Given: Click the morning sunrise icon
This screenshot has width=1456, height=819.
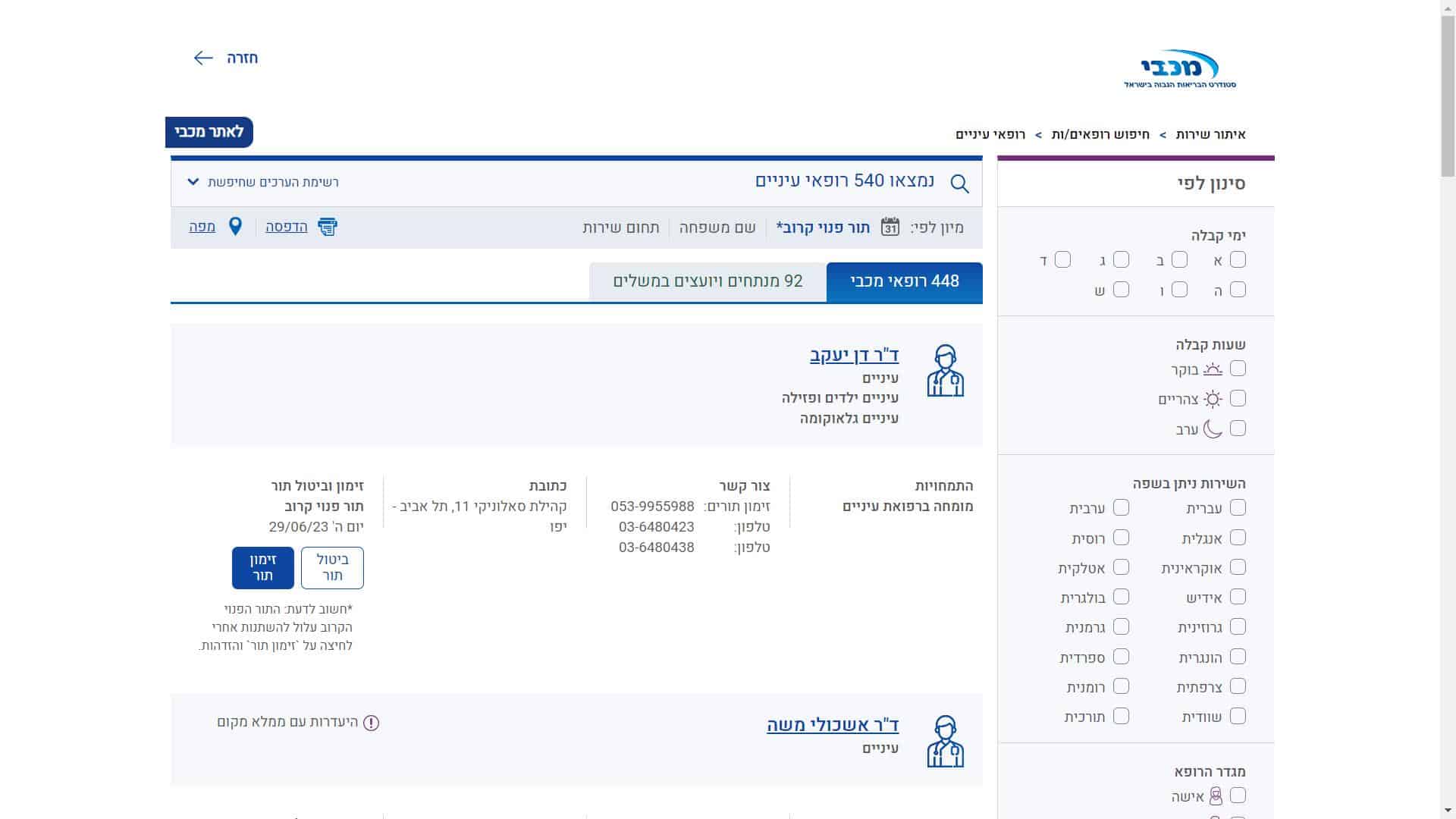Looking at the screenshot, I should click(1213, 369).
